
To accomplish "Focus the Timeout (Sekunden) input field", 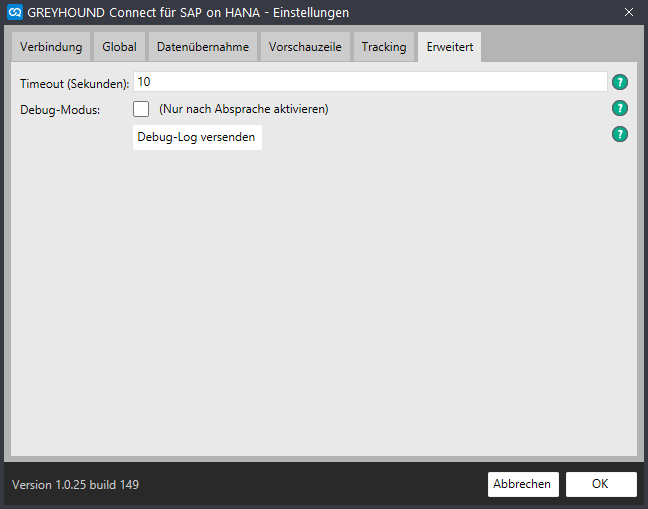I will point(370,82).
